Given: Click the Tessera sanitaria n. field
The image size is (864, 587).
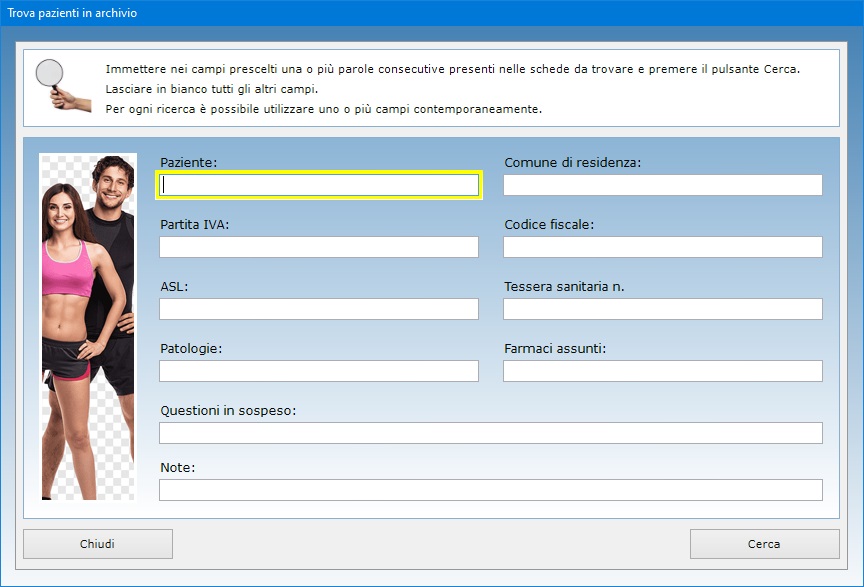Looking at the screenshot, I should coord(662,309).
